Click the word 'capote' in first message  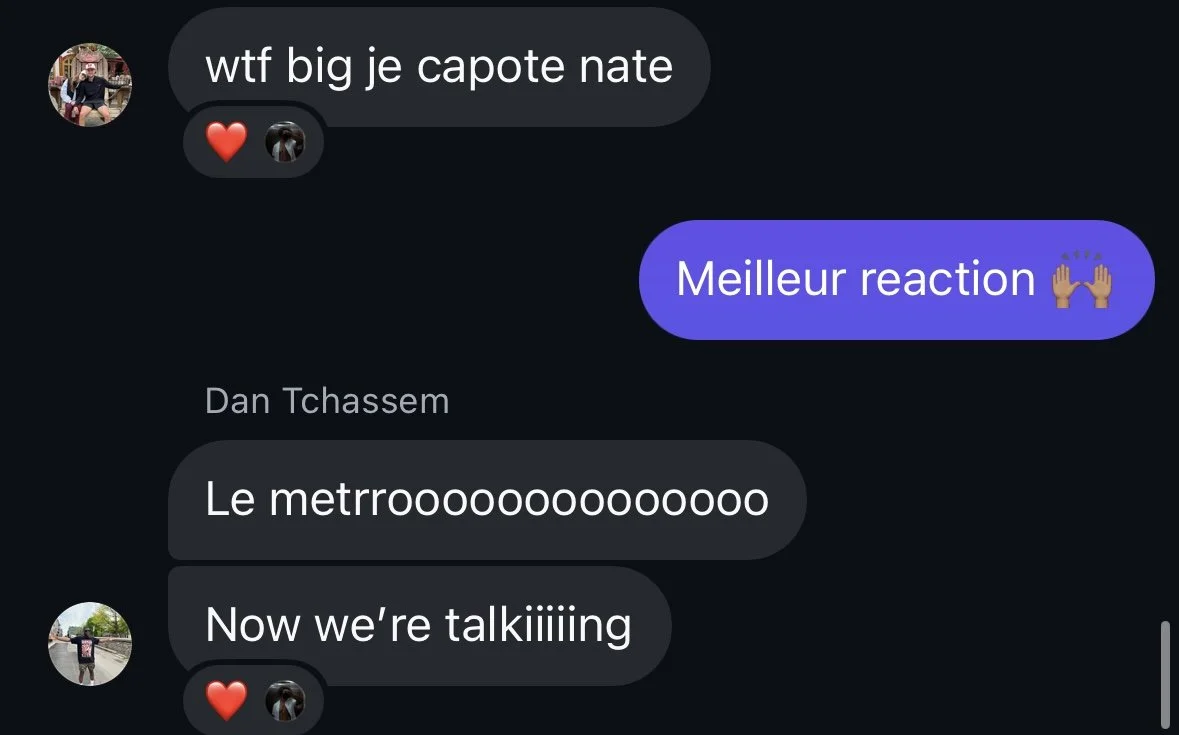coord(491,68)
